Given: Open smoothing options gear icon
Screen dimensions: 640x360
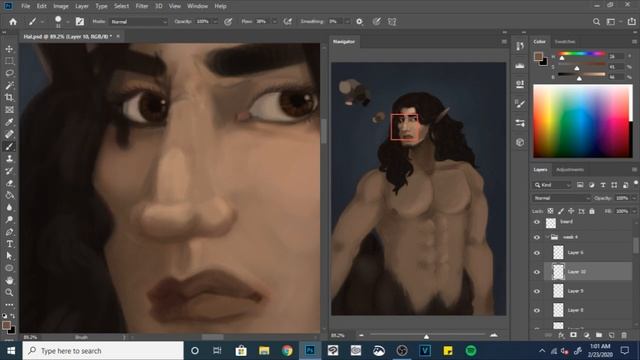Looking at the screenshot, I should coord(359,22).
